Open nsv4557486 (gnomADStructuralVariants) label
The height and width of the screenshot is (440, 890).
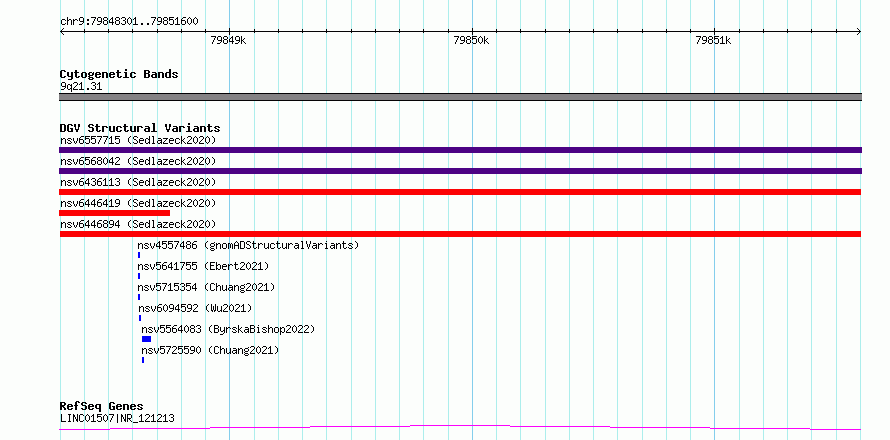click(248, 245)
